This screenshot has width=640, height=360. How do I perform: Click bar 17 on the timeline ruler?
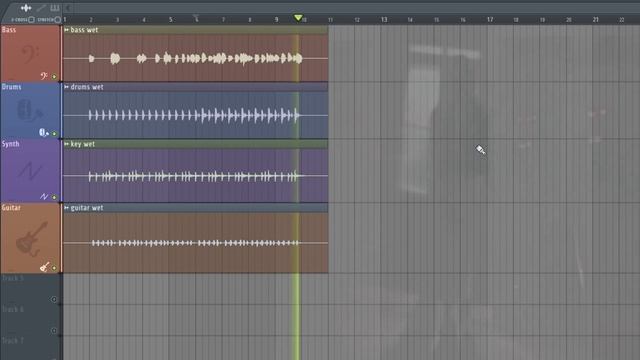490,20
